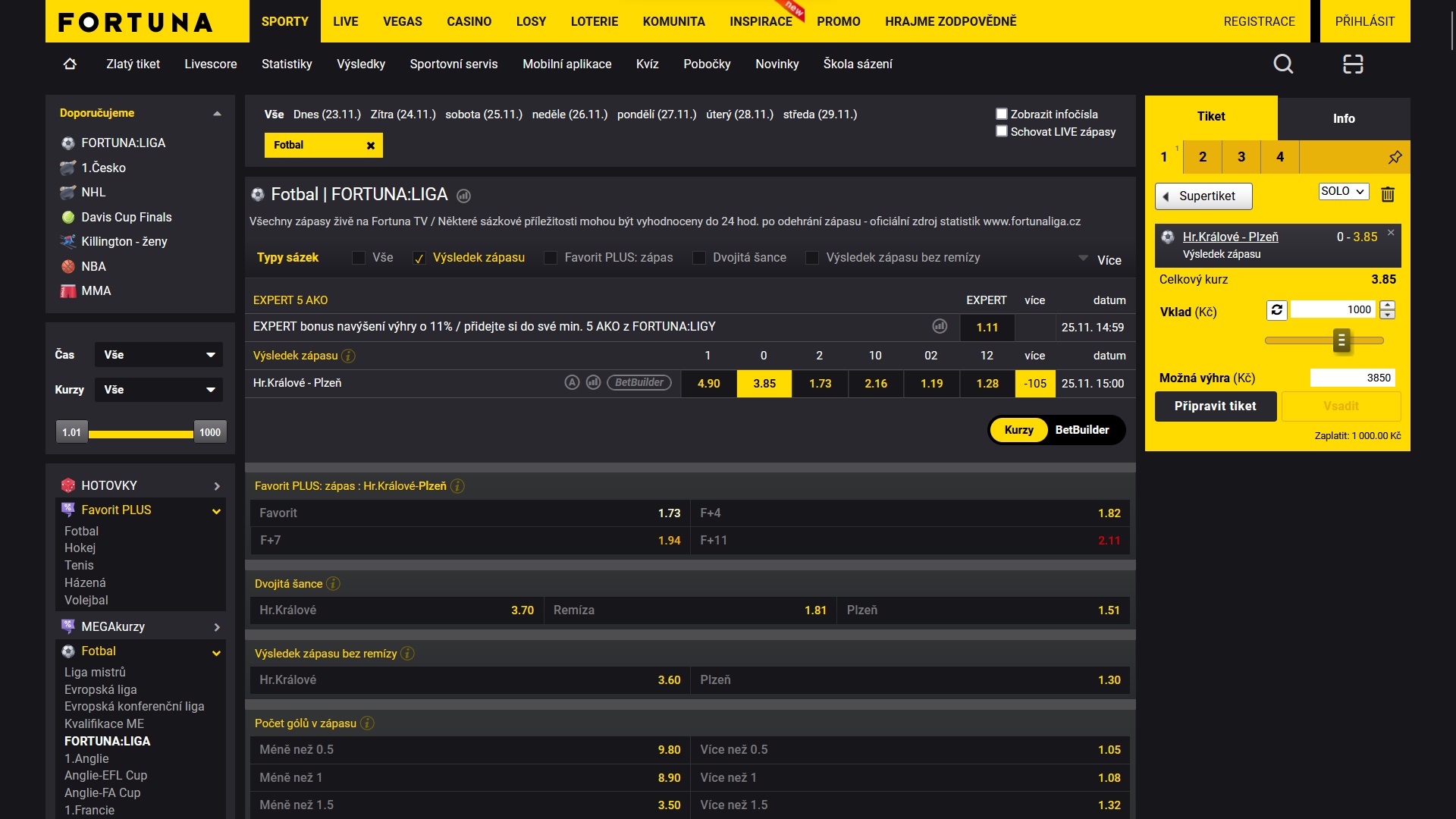
Task: Show info for Výsledek zápasu column
Action: pyautogui.click(x=348, y=356)
